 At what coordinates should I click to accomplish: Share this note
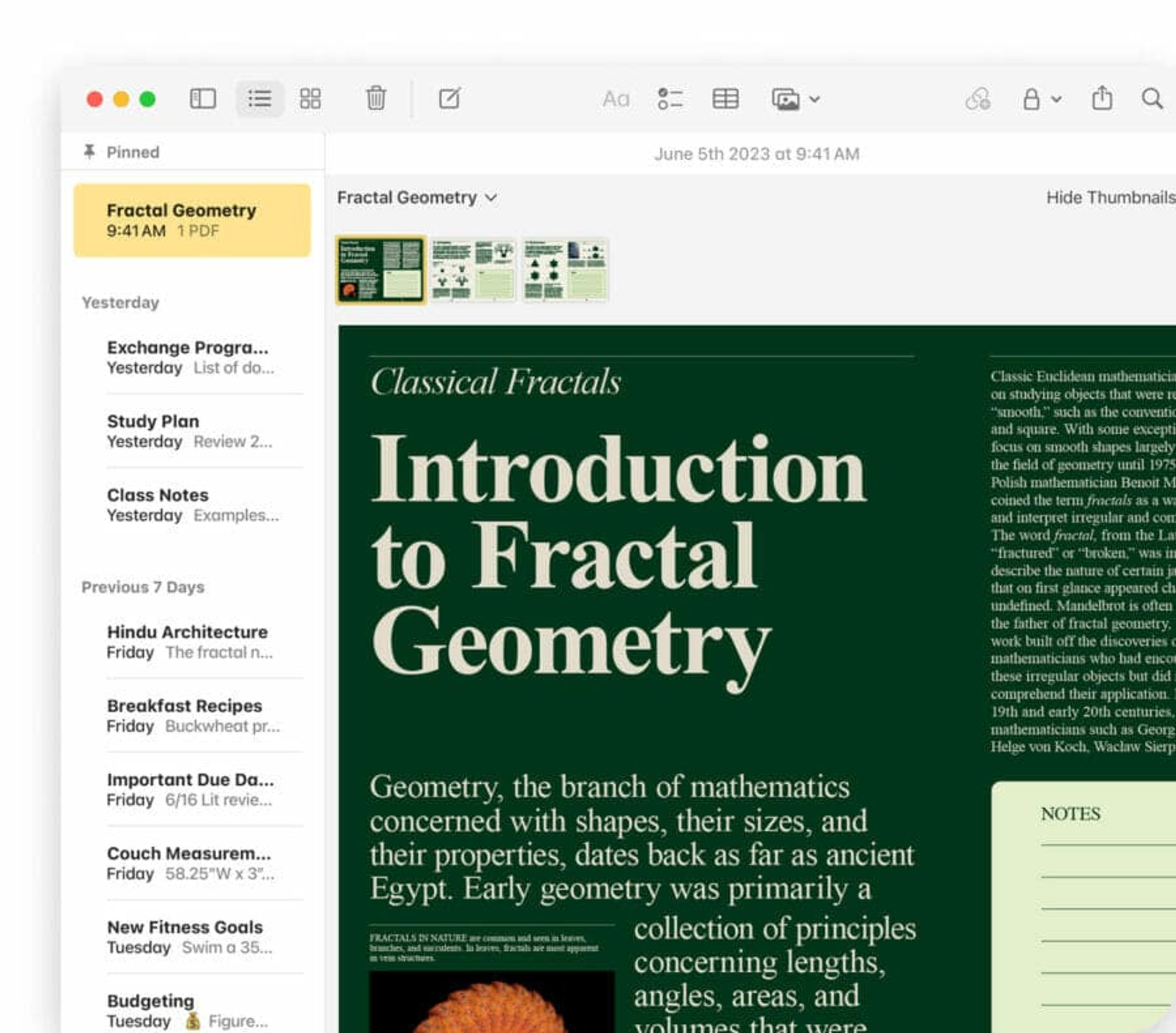(1102, 98)
